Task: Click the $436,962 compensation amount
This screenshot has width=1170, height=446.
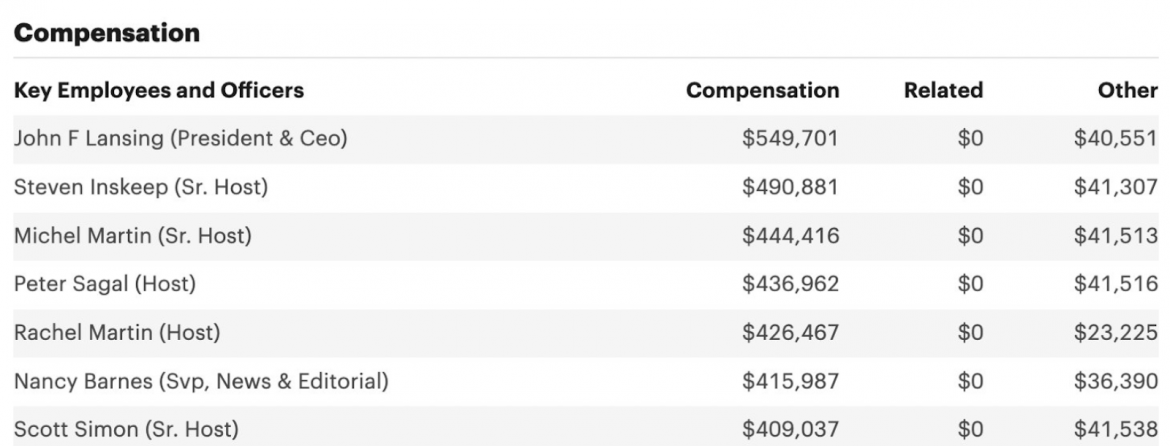Action: [790, 284]
